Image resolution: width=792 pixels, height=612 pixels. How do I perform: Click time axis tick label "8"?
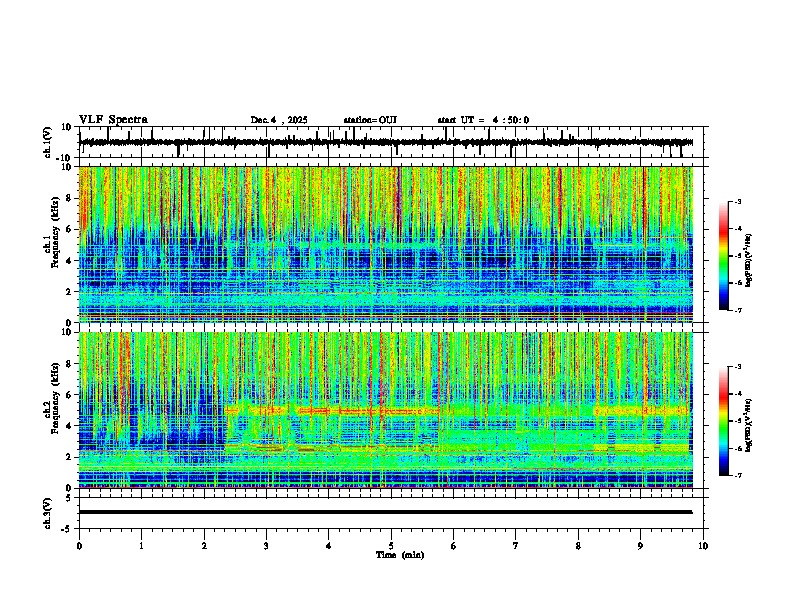click(578, 546)
